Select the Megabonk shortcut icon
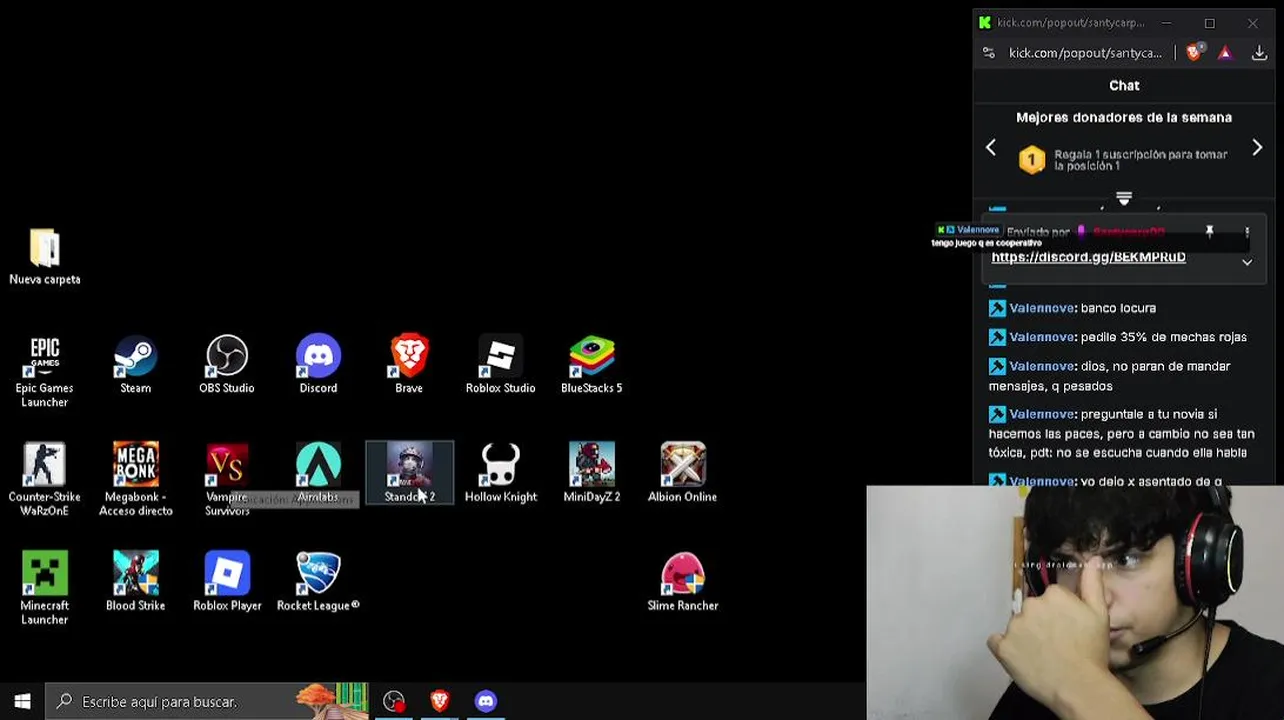 (x=136, y=480)
